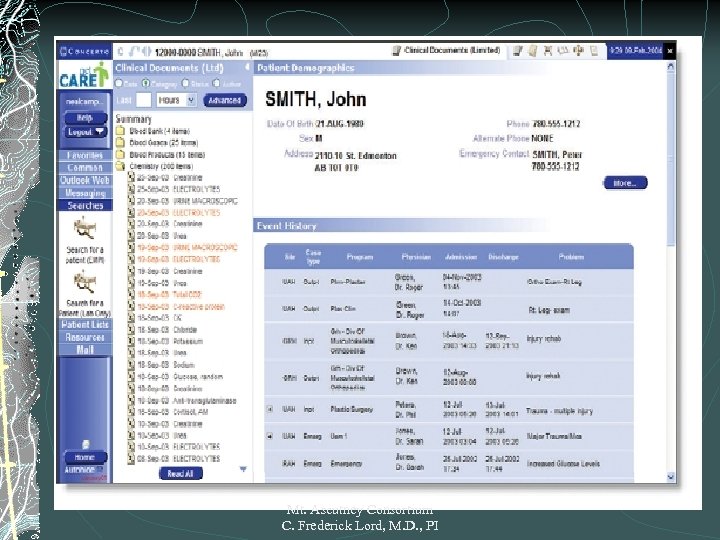Viewport: 720px width, 540px height.
Task: Open the Mail menu
Action: pyautogui.click(x=85, y=350)
